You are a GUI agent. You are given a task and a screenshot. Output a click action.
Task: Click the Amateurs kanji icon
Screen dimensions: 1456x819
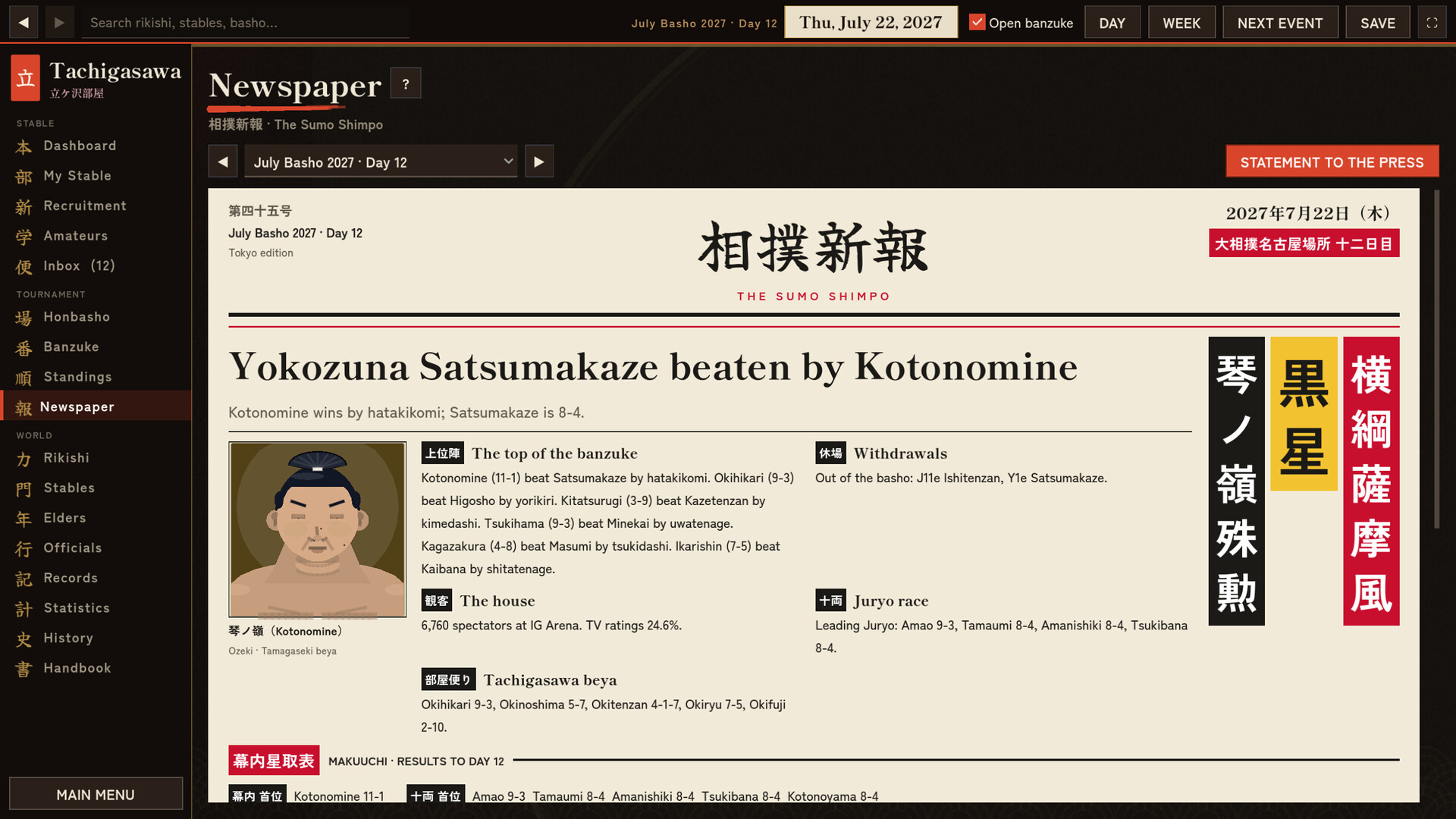click(x=24, y=237)
